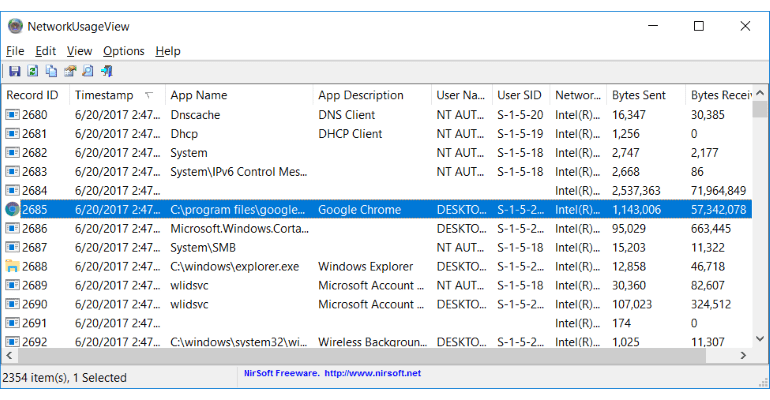Click the horizontal scrollbar right arrow

[x=745, y=355]
